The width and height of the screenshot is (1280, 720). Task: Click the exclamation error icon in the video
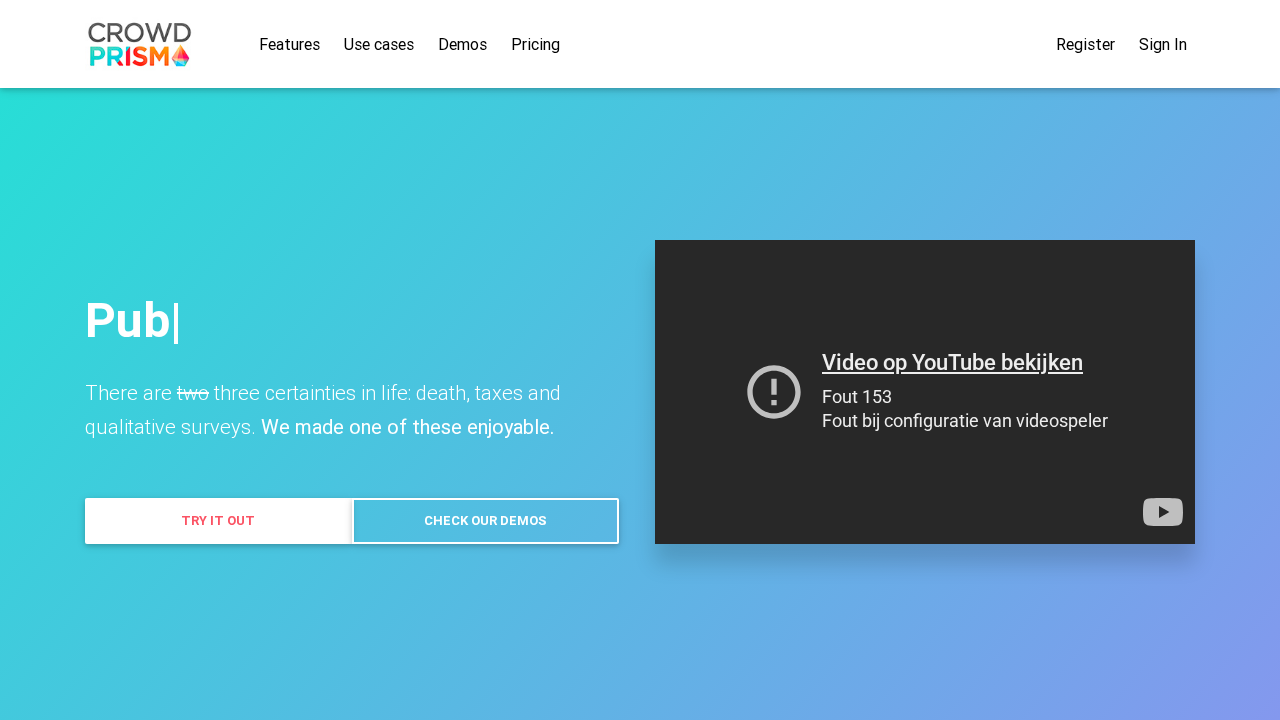pyautogui.click(x=773, y=392)
